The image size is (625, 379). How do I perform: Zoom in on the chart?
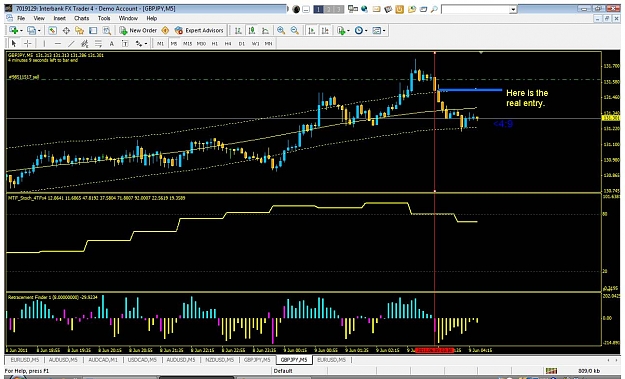click(x=281, y=30)
